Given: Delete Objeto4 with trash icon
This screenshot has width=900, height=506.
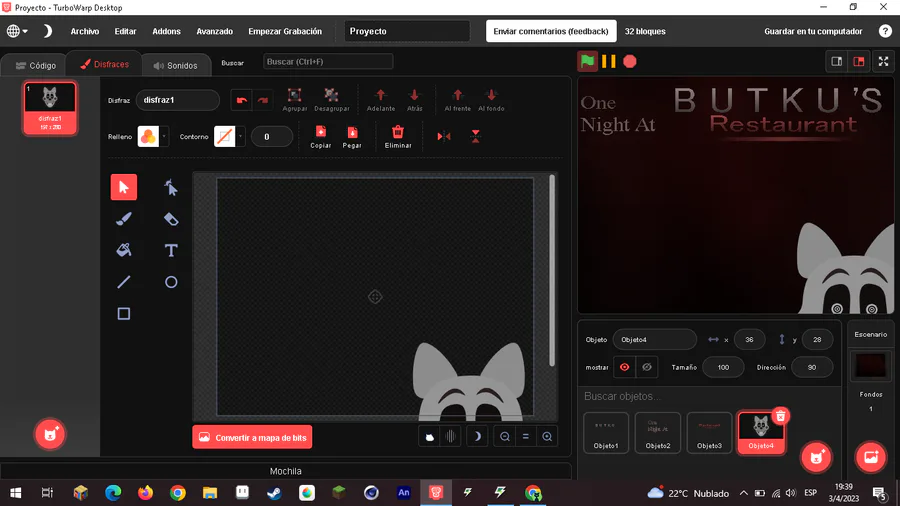Looking at the screenshot, I should point(780,417).
